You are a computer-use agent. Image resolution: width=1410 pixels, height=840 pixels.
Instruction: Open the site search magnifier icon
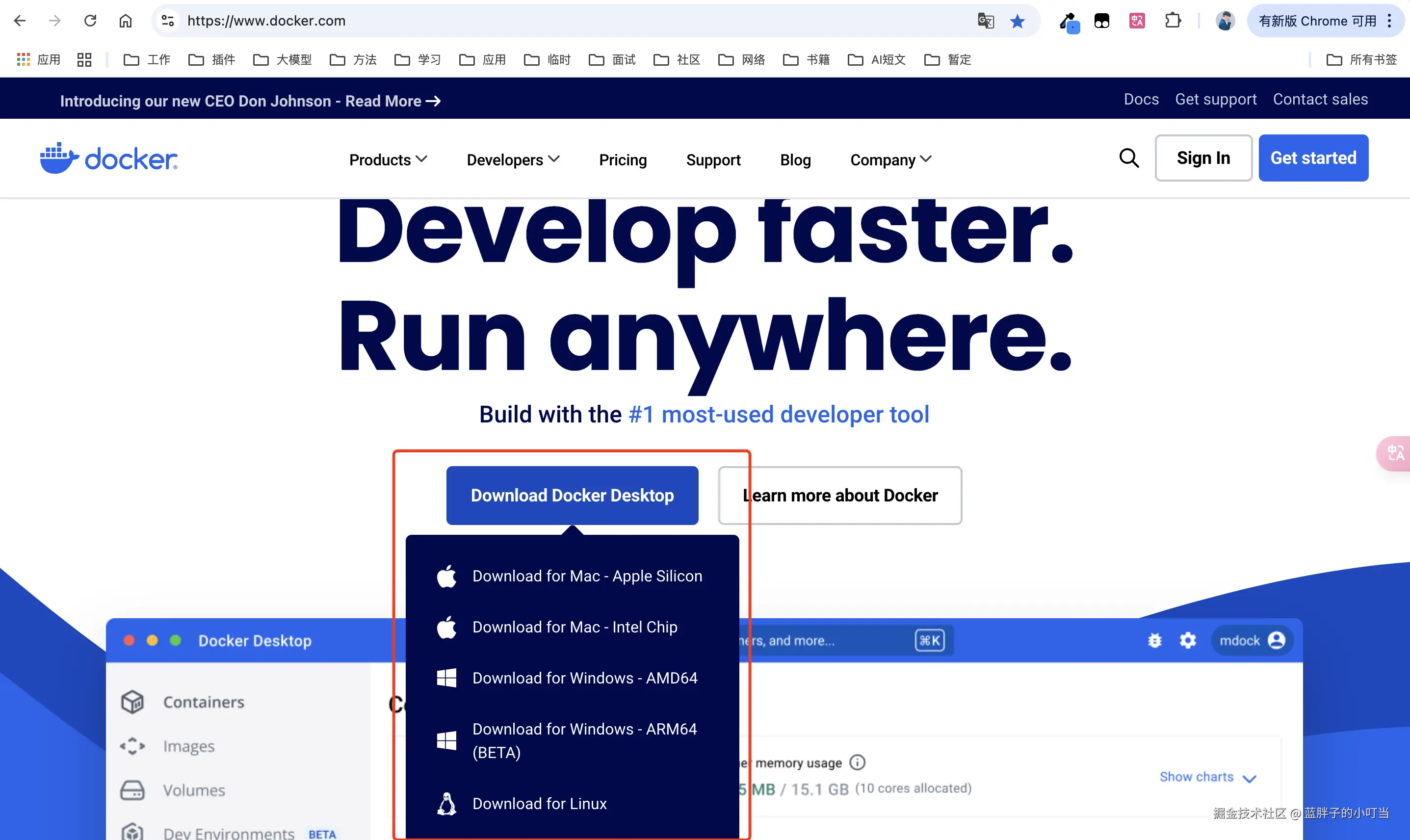(x=1128, y=158)
